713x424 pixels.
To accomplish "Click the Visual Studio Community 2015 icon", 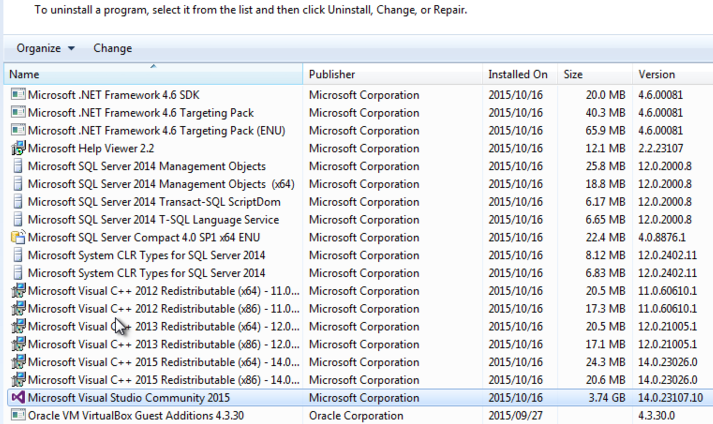I will (x=17, y=398).
